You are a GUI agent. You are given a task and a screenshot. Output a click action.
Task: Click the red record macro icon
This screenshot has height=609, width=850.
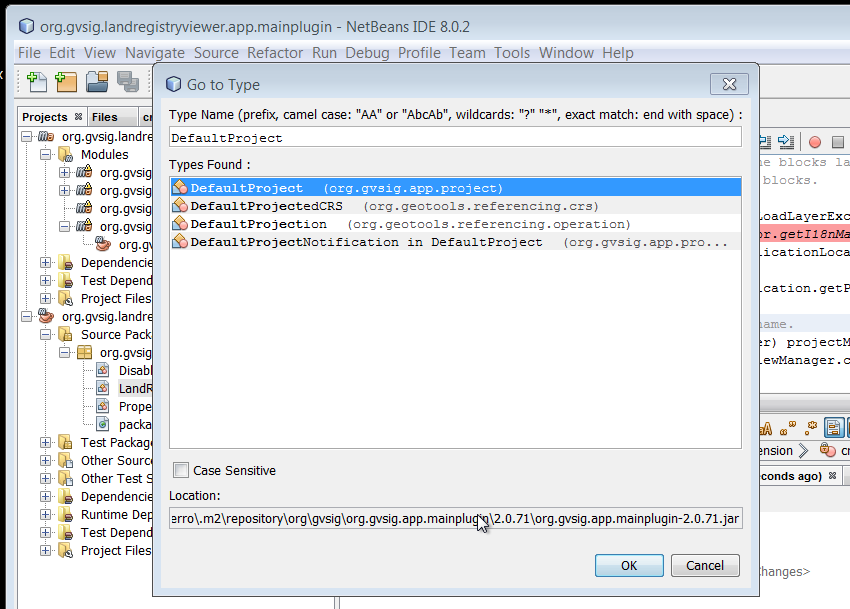click(x=814, y=142)
